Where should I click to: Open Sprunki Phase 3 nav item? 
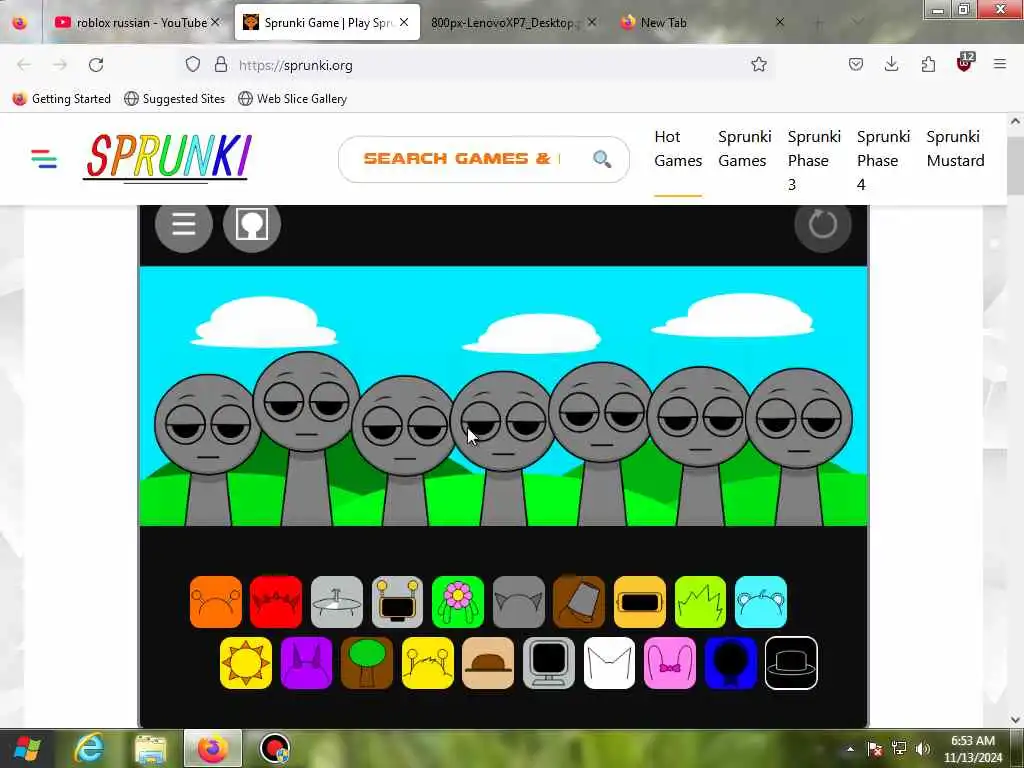click(814, 161)
